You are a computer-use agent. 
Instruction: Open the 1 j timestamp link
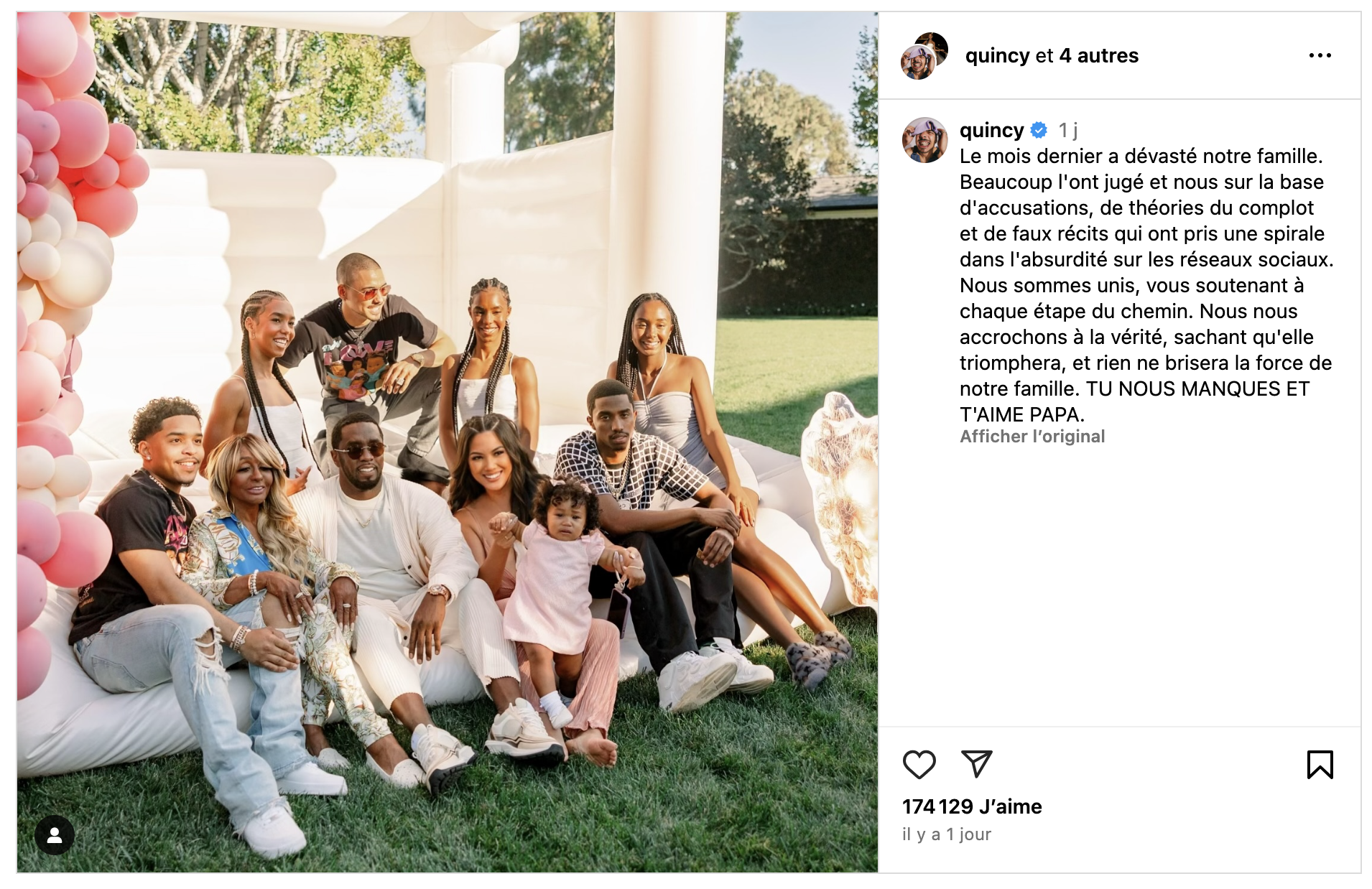coord(1068,130)
